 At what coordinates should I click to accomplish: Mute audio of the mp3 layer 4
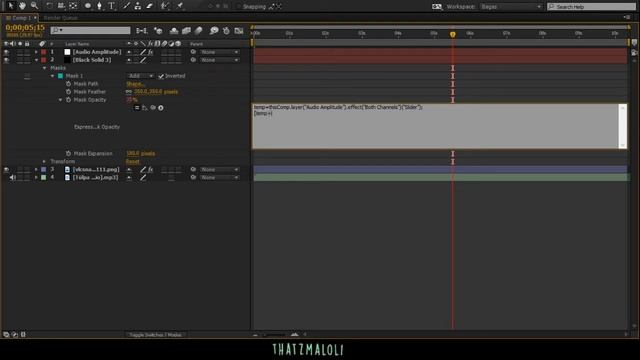[13, 178]
